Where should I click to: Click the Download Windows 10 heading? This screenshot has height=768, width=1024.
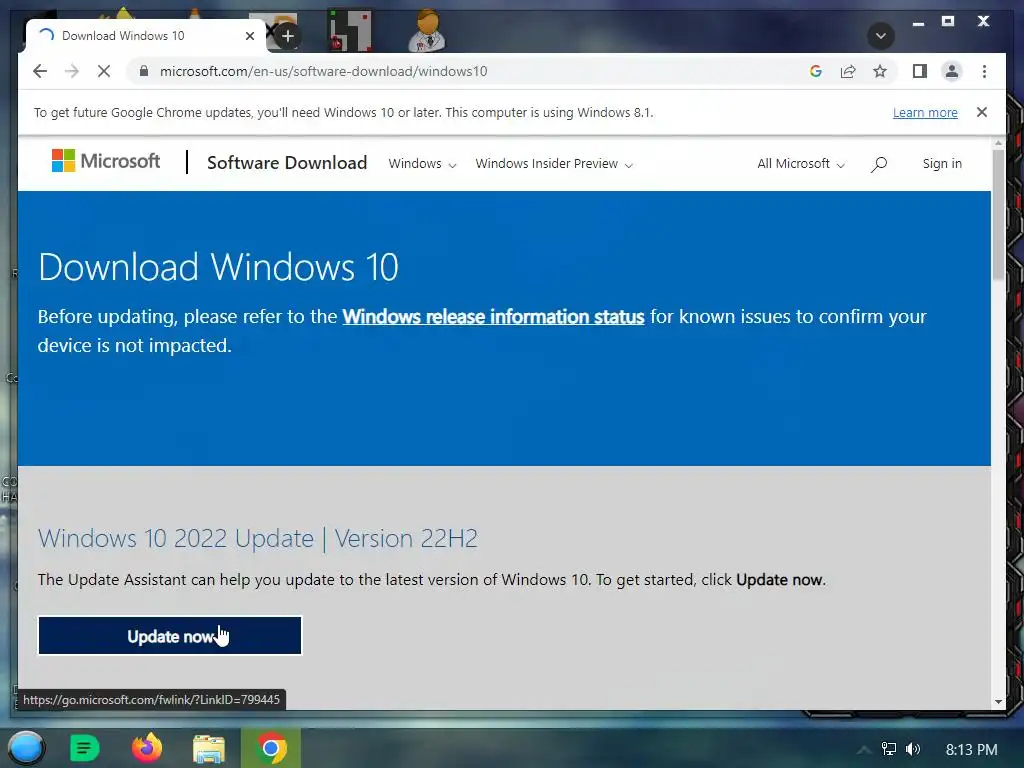[x=218, y=267]
